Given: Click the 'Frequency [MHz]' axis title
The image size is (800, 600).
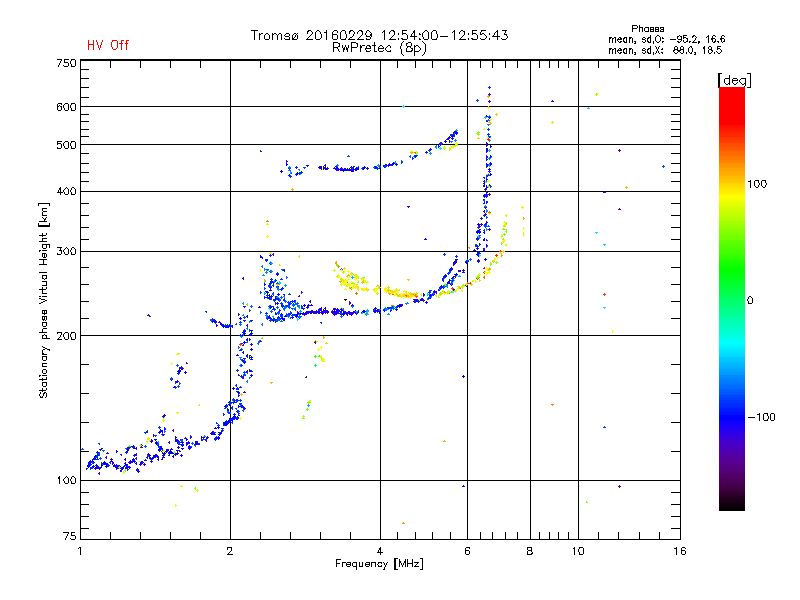Looking at the screenshot, I should [x=379, y=564].
